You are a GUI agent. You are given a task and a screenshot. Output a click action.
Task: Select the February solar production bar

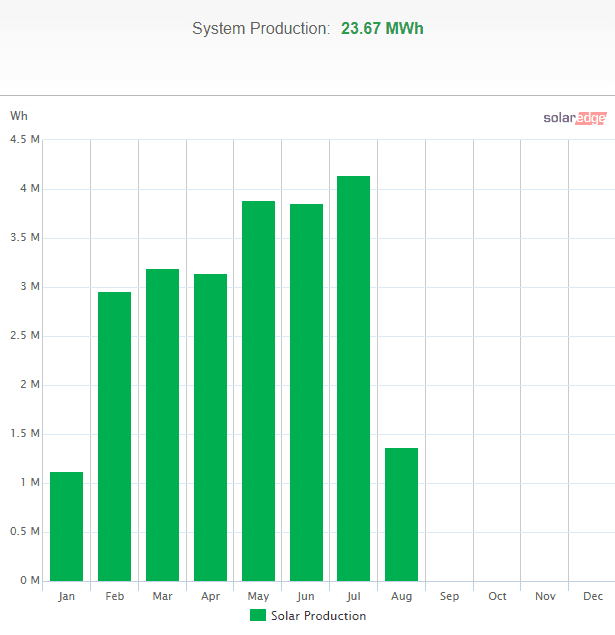pos(114,436)
